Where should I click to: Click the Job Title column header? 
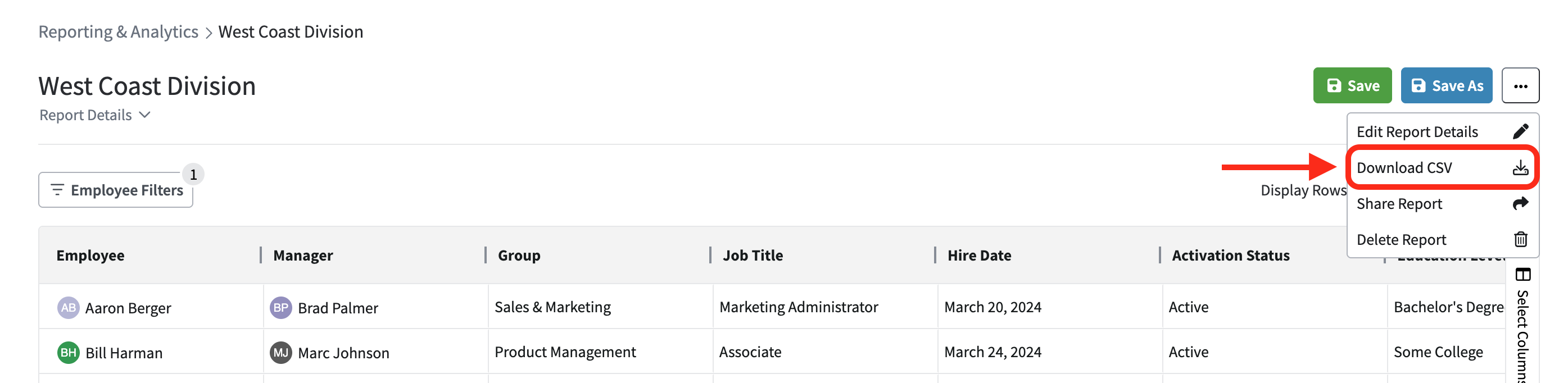point(753,256)
